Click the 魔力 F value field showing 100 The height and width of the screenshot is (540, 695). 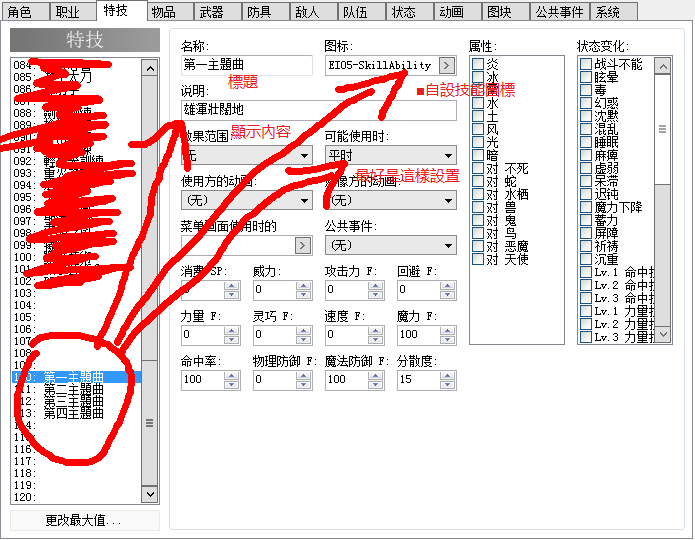tap(418, 335)
